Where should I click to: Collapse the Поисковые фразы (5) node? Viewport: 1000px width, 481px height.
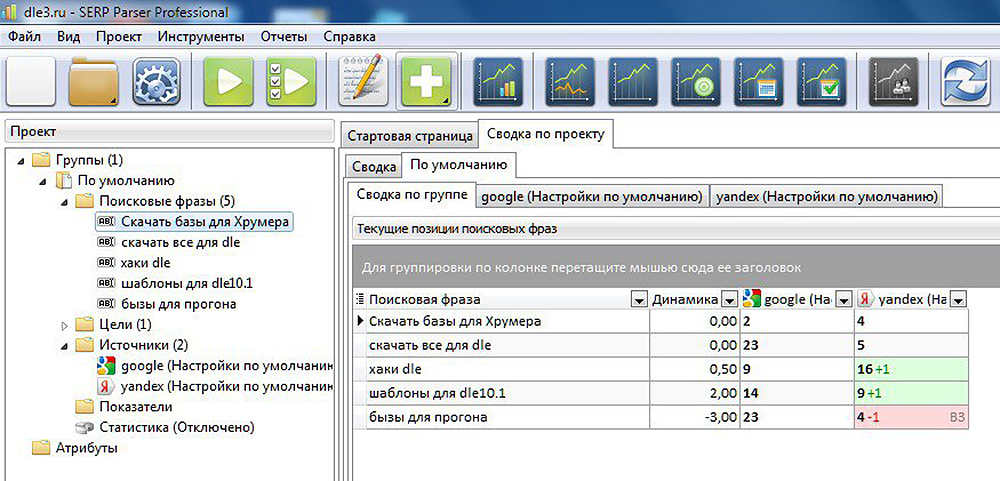pyautogui.click(x=64, y=202)
